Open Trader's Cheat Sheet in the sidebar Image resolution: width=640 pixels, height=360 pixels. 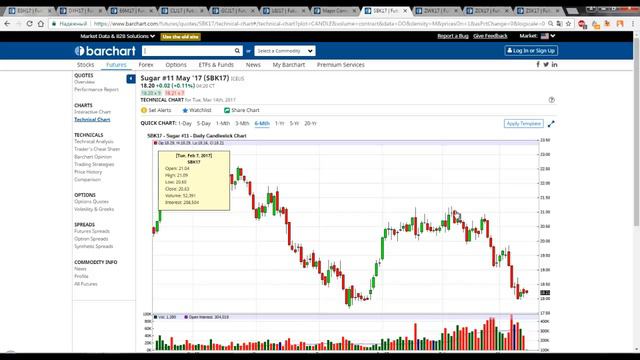(97, 149)
